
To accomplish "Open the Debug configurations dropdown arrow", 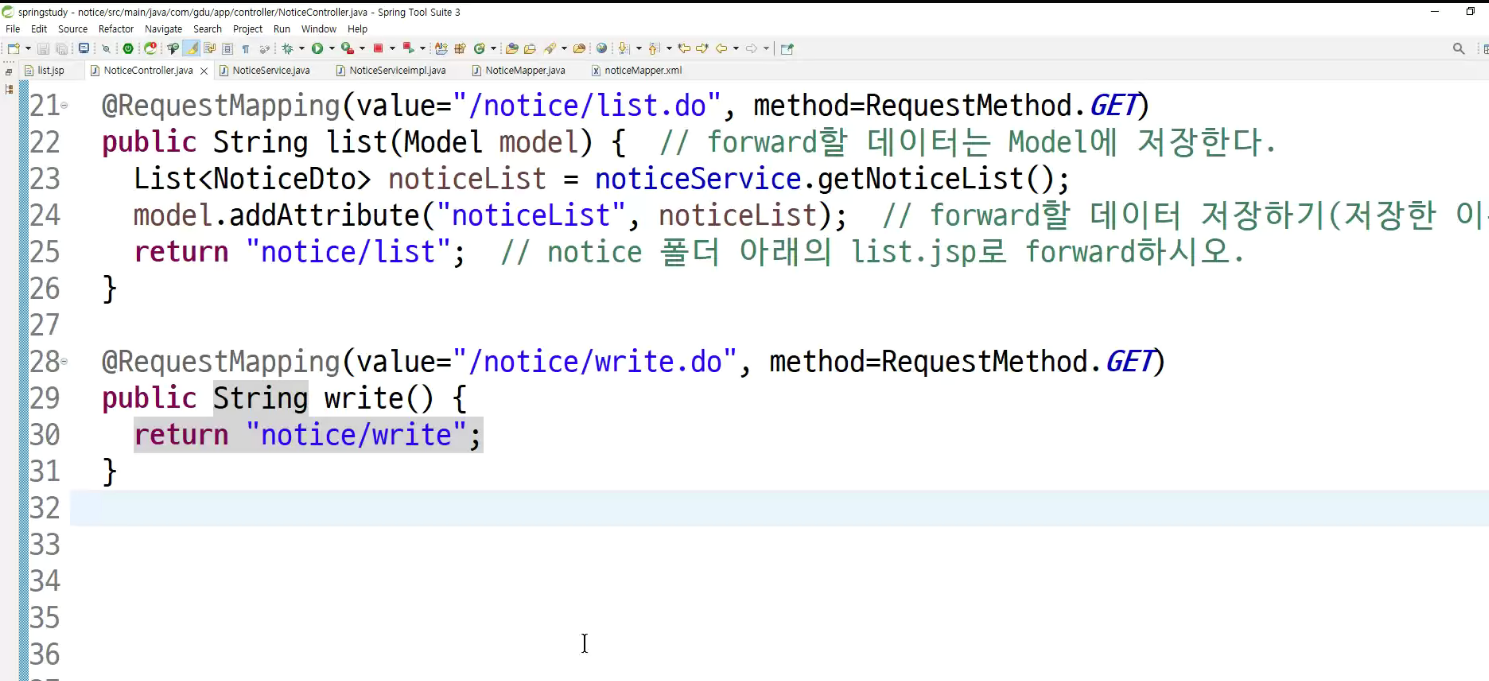I will 302,48.
